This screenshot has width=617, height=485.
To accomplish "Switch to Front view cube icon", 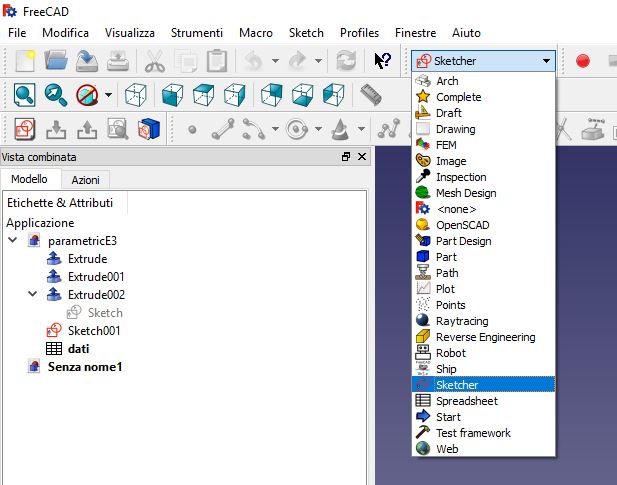I will [x=172, y=95].
